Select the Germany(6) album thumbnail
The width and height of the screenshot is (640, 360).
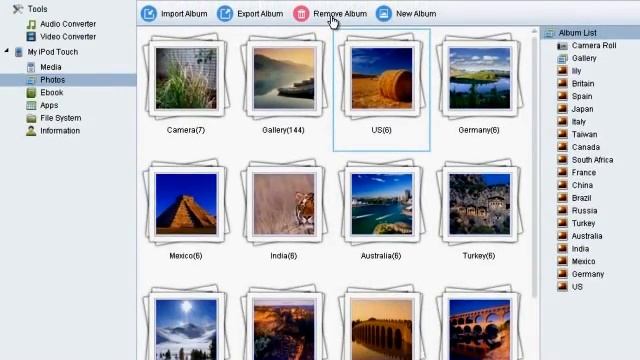pyautogui.click(x=480, y=78)
